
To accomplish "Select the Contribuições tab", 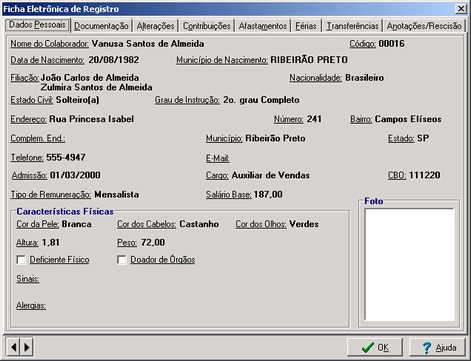I will (x=207, y=26).
